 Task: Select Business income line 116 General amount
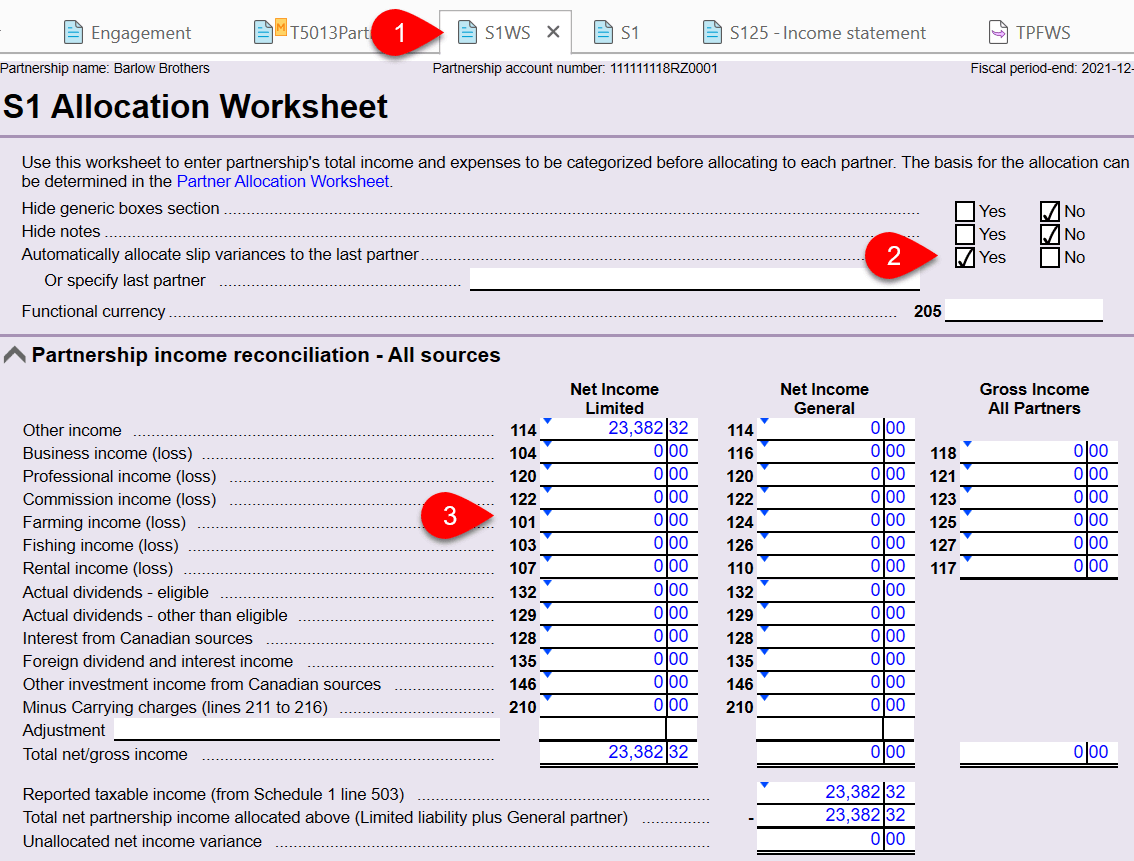coord(835,451)
